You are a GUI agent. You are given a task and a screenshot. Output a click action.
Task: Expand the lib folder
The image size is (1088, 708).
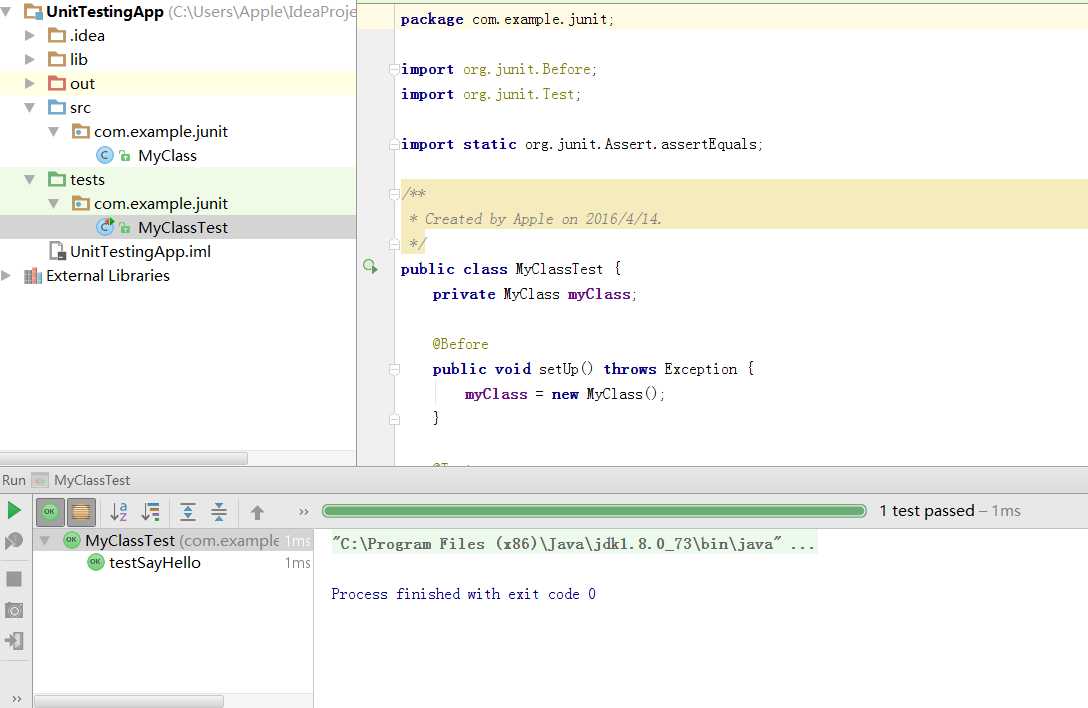(30, 60)
